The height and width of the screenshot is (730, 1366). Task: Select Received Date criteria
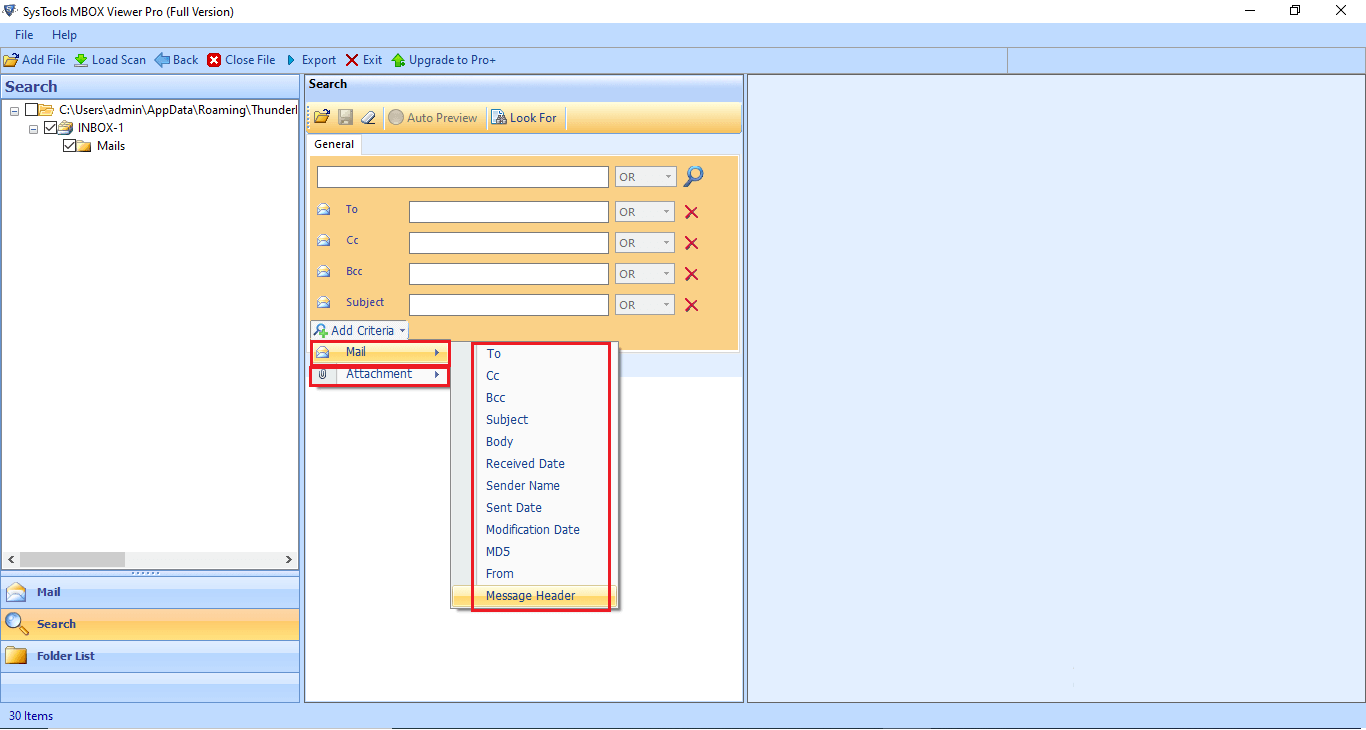point(525,464)
